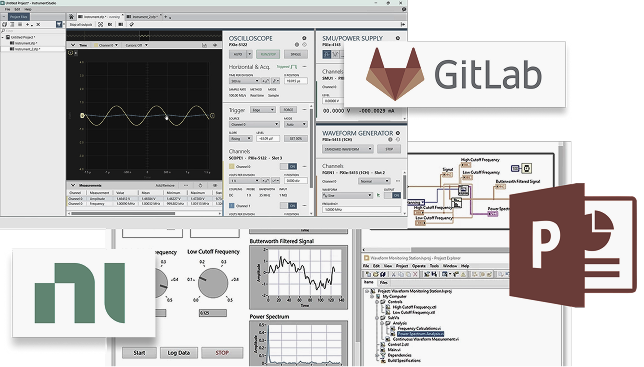Click the Waveform Generator frequency input field
Image resolution: width=644 pixels, height=367 pixels.
click(x=361, y=209)
